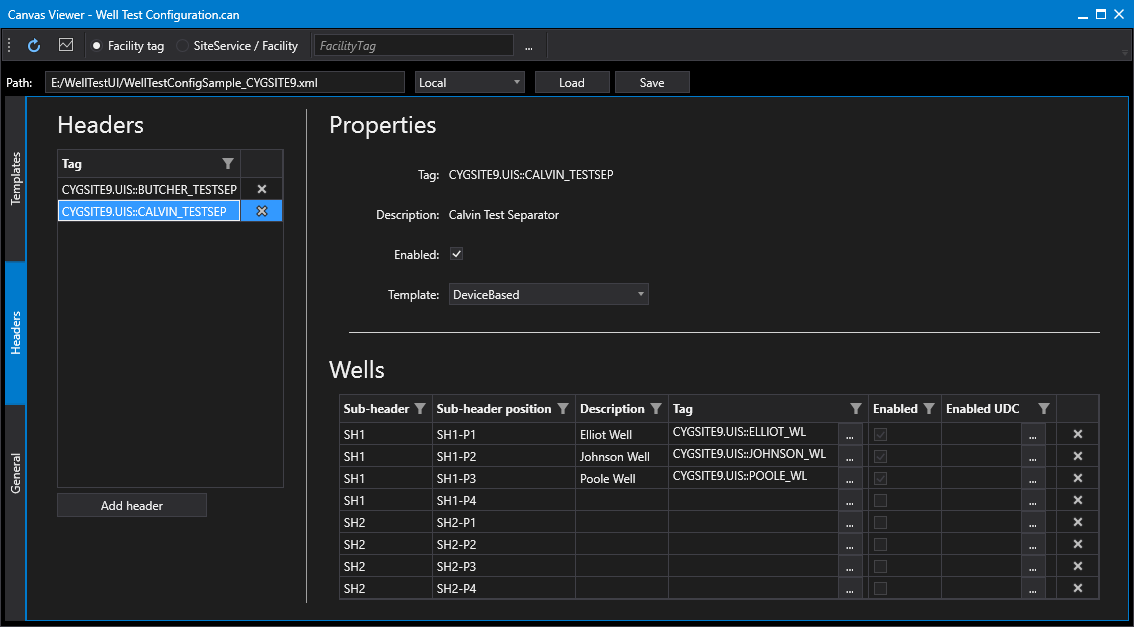
Task: Browse Enabled UDC for Johnson Well row
Action: [x=1033, y=457]
